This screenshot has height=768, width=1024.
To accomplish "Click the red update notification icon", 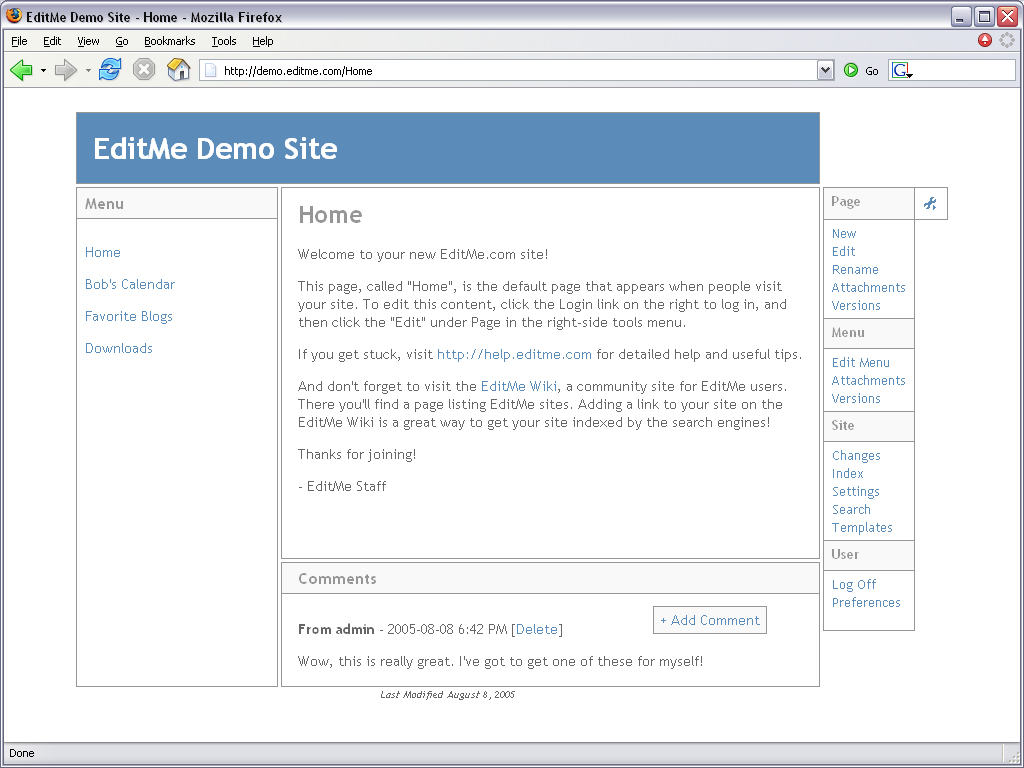I will pos(985,40).
